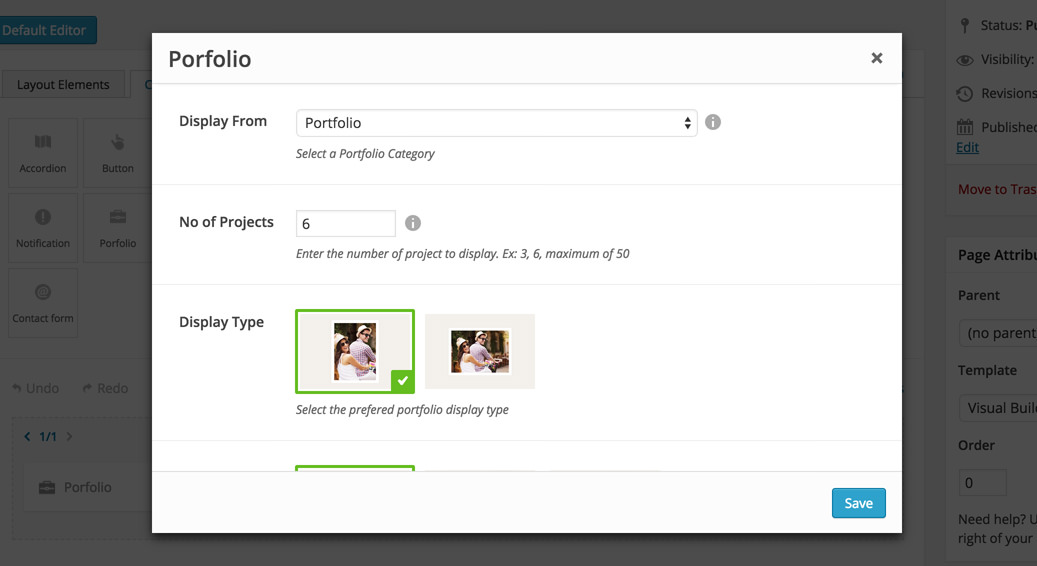The image size is (1037, 566).
Task: Add the Contact form element
Action: [x=43, y=303]
